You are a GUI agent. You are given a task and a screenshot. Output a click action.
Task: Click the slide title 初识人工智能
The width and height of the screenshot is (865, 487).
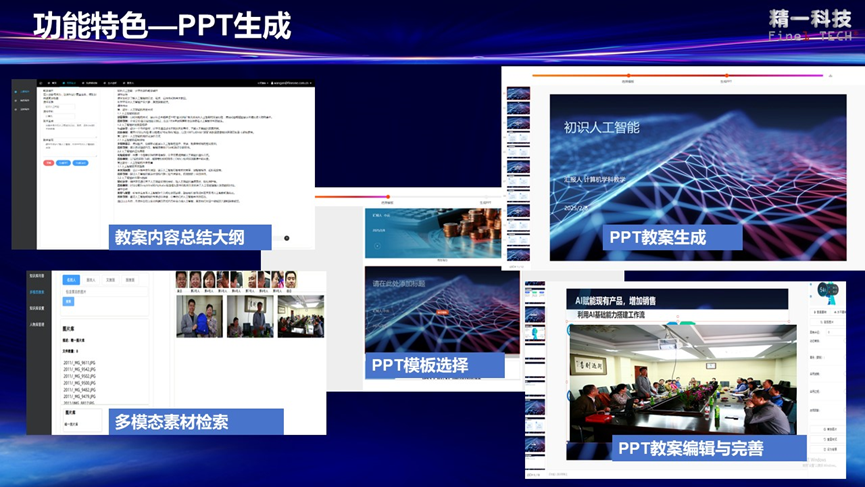(x=601, y=127)
